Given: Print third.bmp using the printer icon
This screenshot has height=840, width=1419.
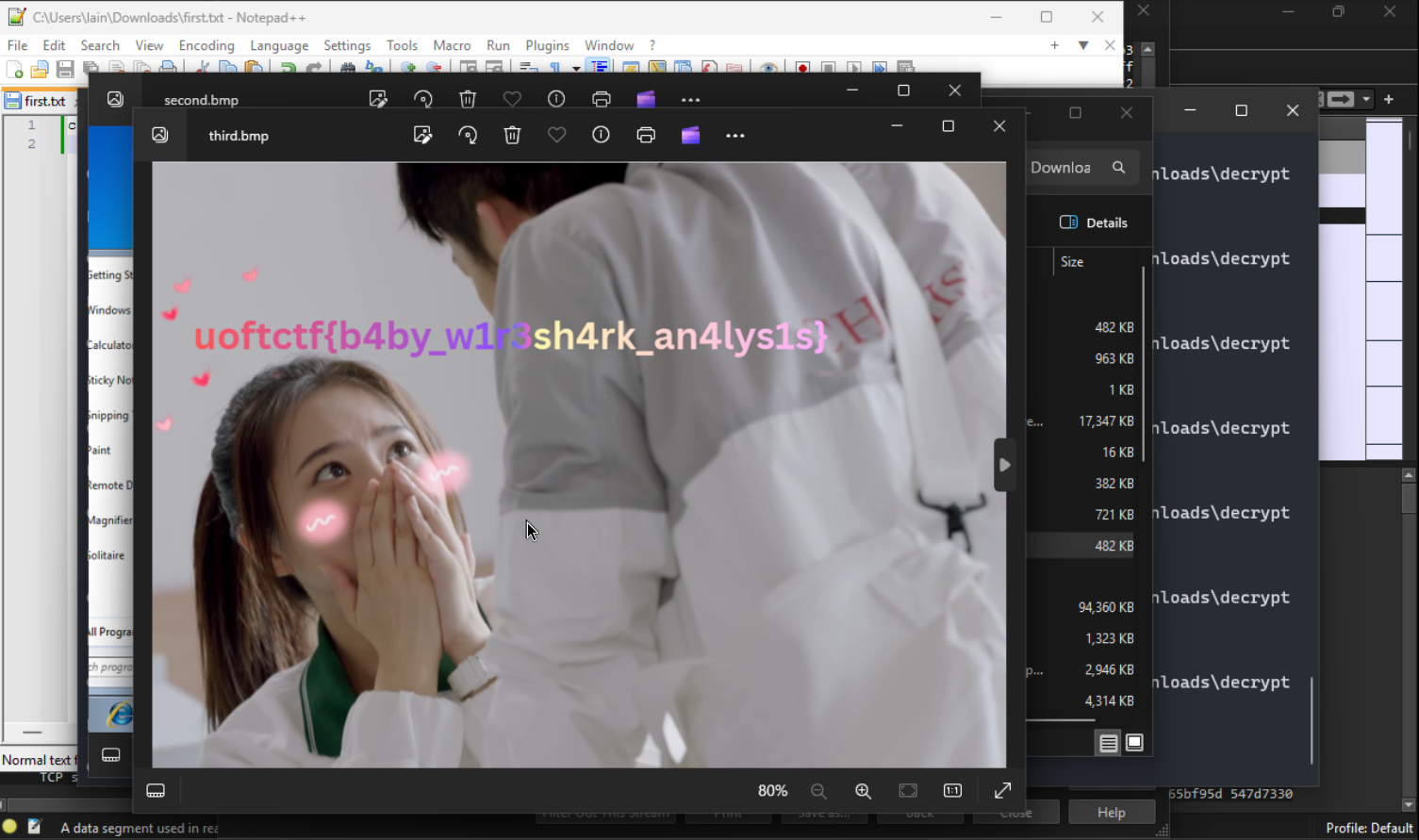Looking at the screenshot, I should pyautogui.click(x=646, y=136).
